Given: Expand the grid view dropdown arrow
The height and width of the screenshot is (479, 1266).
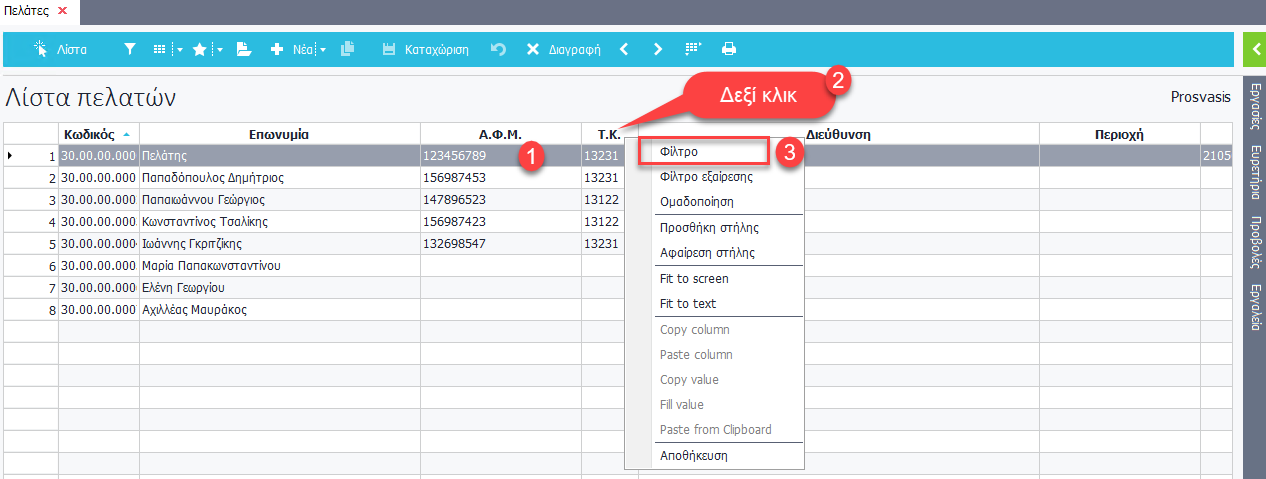Looking at the screenshot, I should (x=179, y=49).
